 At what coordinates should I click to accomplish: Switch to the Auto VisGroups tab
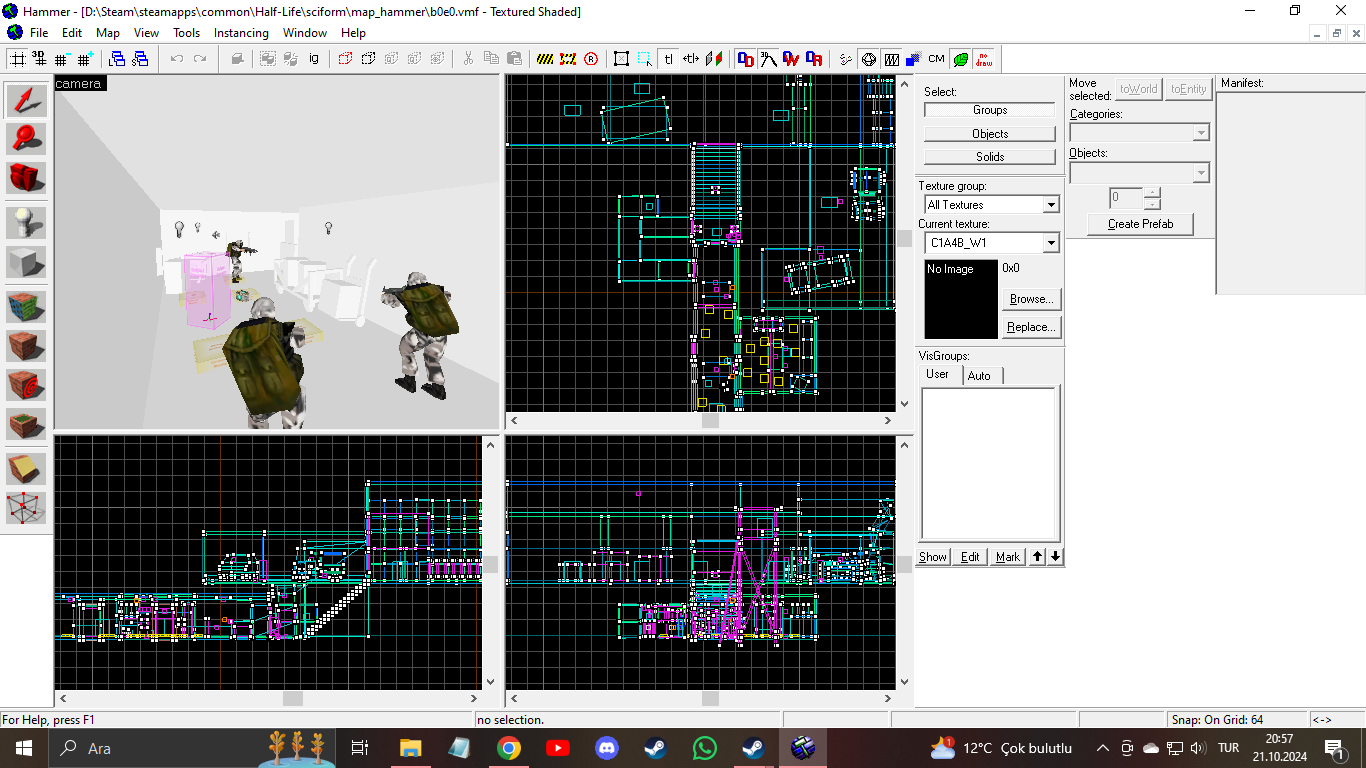coord(980,375)
